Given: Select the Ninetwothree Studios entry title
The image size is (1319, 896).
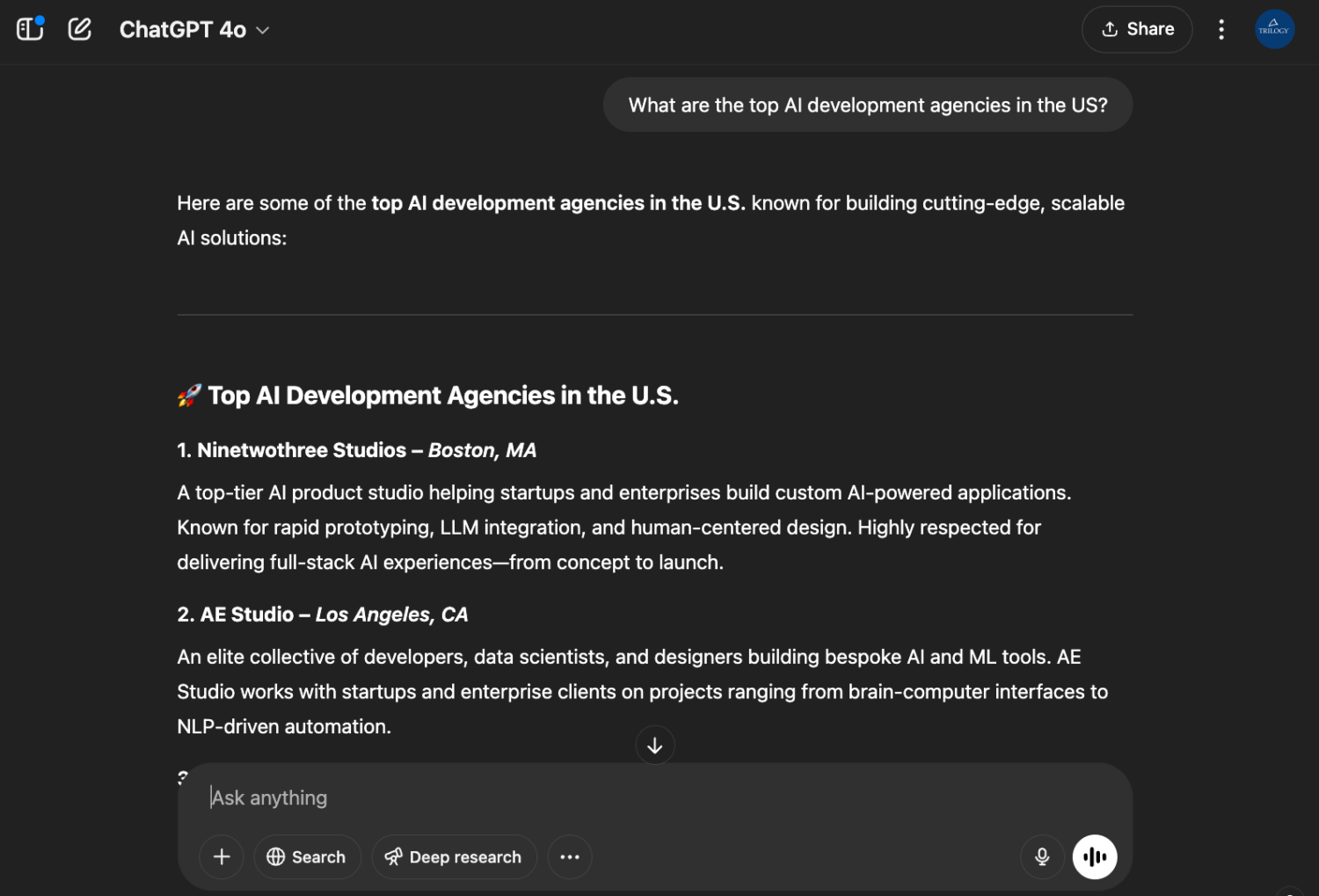Looking at the screenshot, I should click(301, 450).
